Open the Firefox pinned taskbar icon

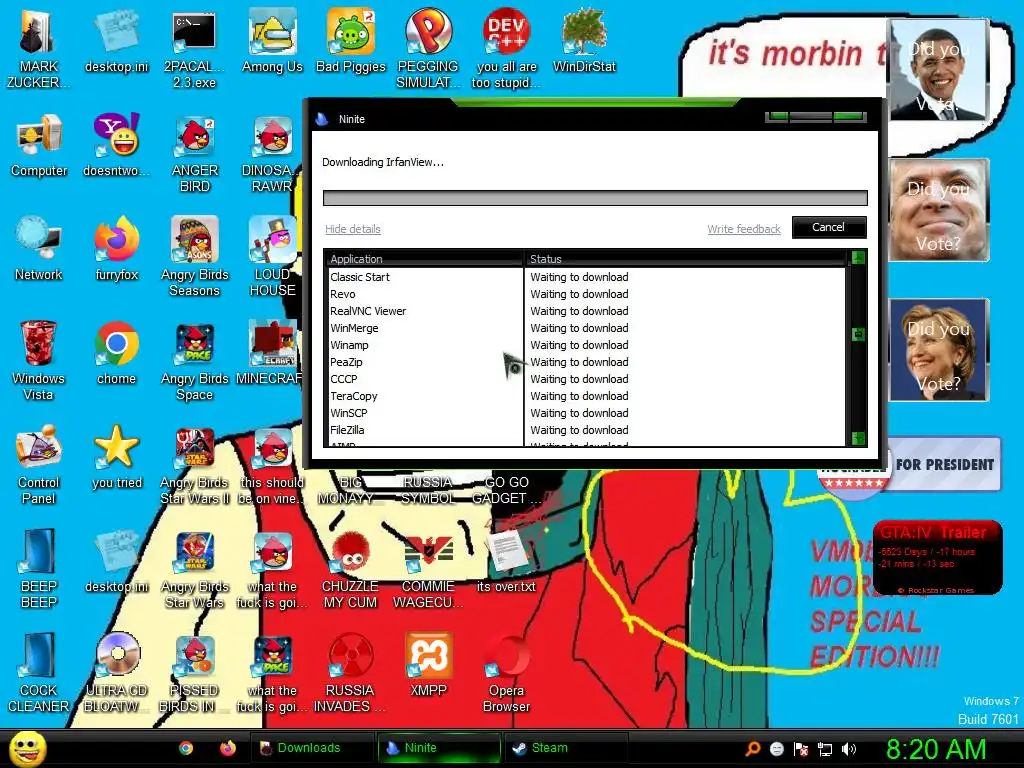pyautogui.click(x=227, y=748)
